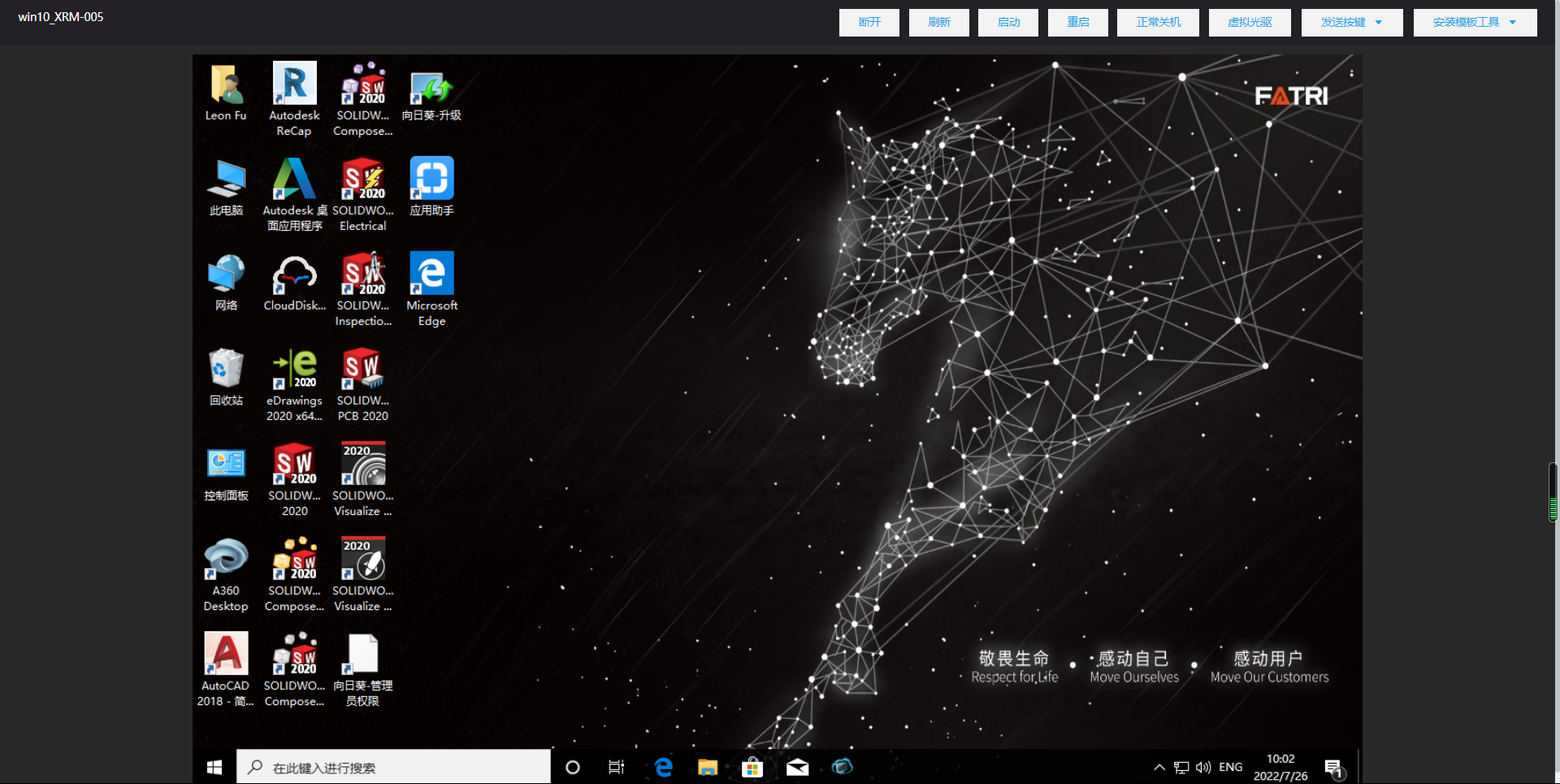Open Task View from the taskbar
This screenshot has height=784, width=1560.
(x=617, y=767)
